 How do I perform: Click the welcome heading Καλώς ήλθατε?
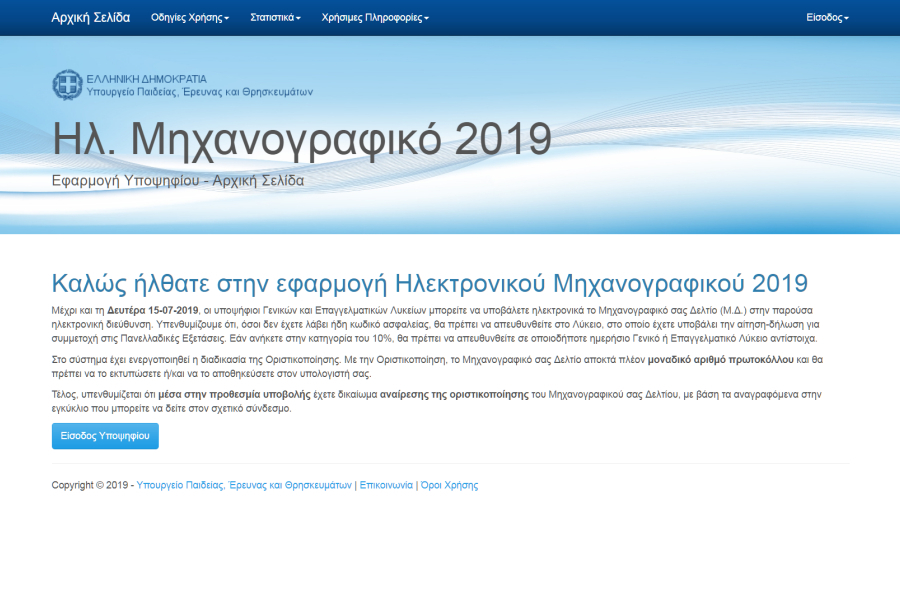430,283
